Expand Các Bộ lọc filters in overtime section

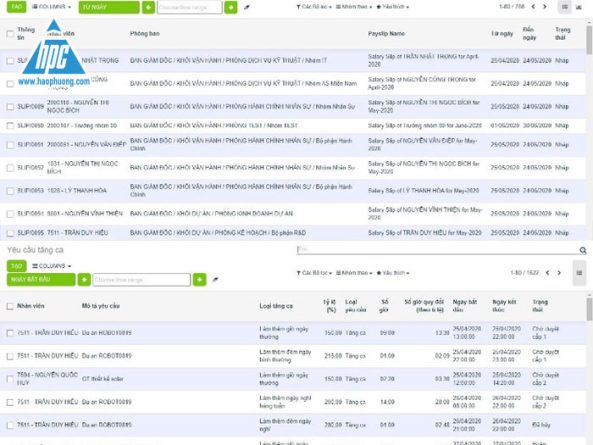pyautogui.click(x=314, y=273)
